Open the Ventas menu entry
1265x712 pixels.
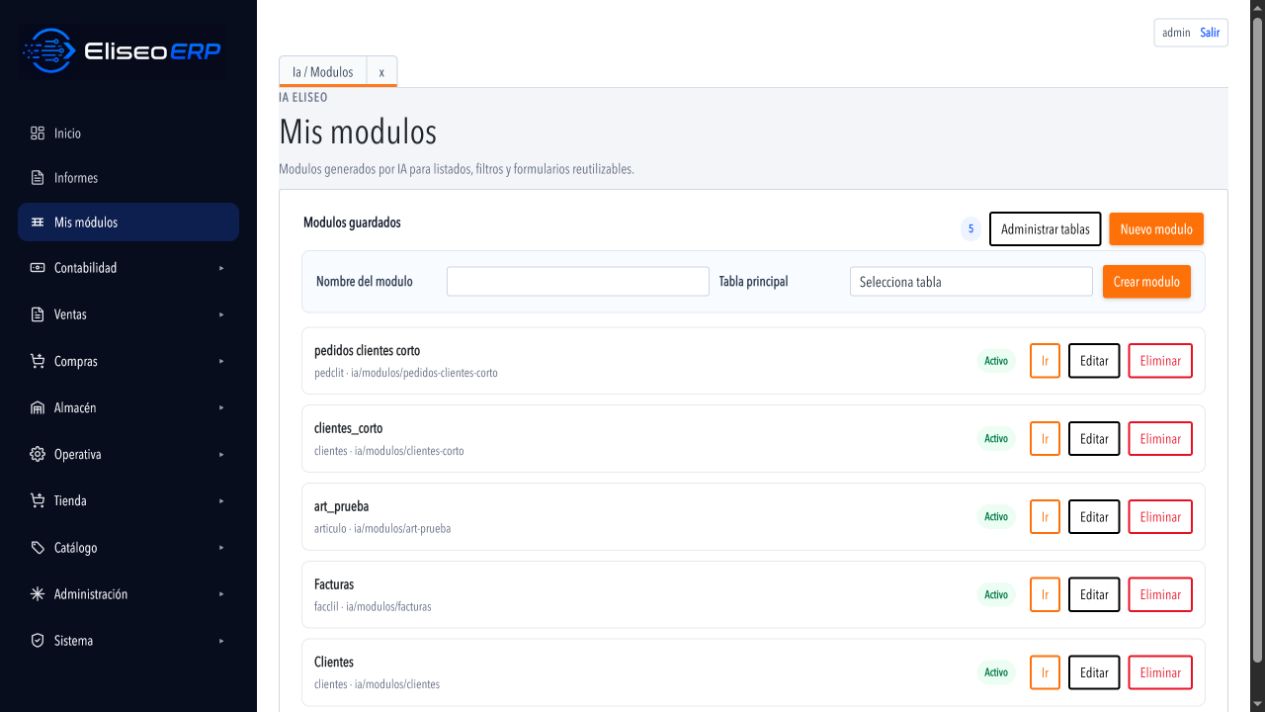click(128, 314)
